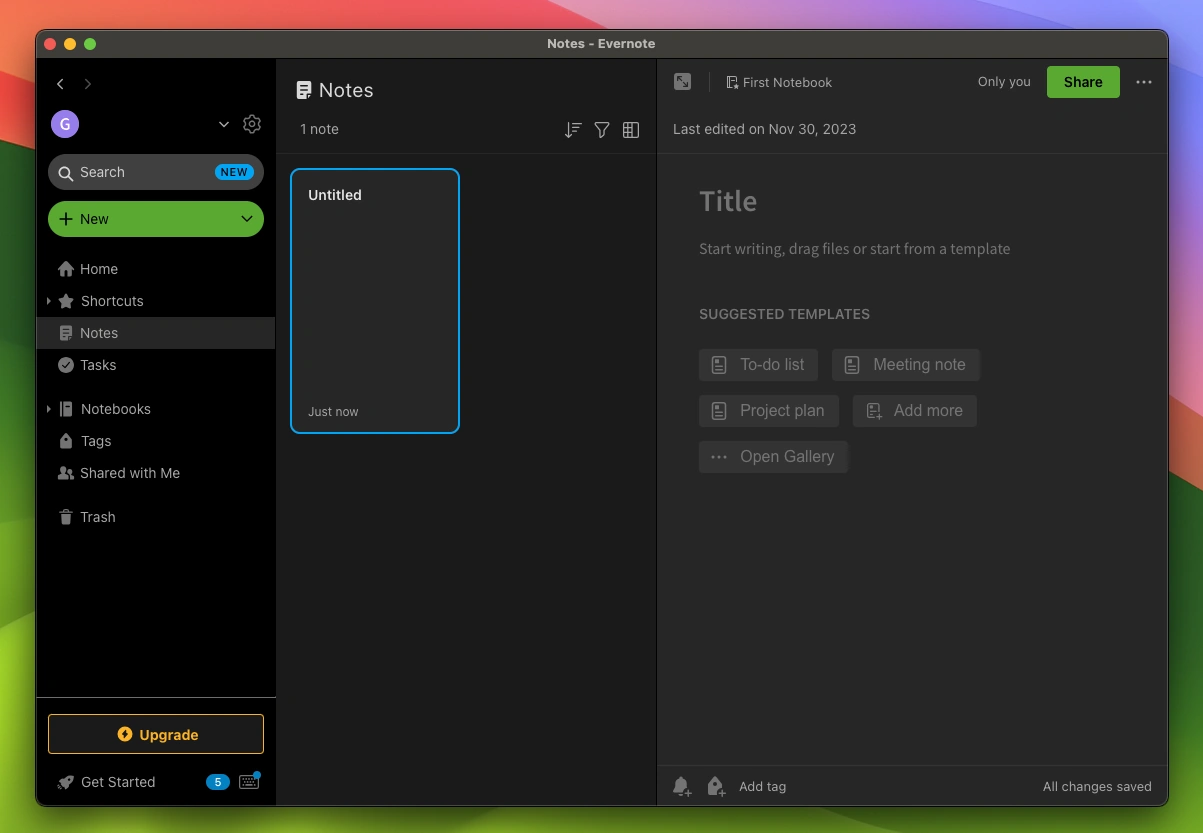This screenshot has width=1203, height=833.
Task: Expand the note to full screen view
Action: tap(682, 82)
